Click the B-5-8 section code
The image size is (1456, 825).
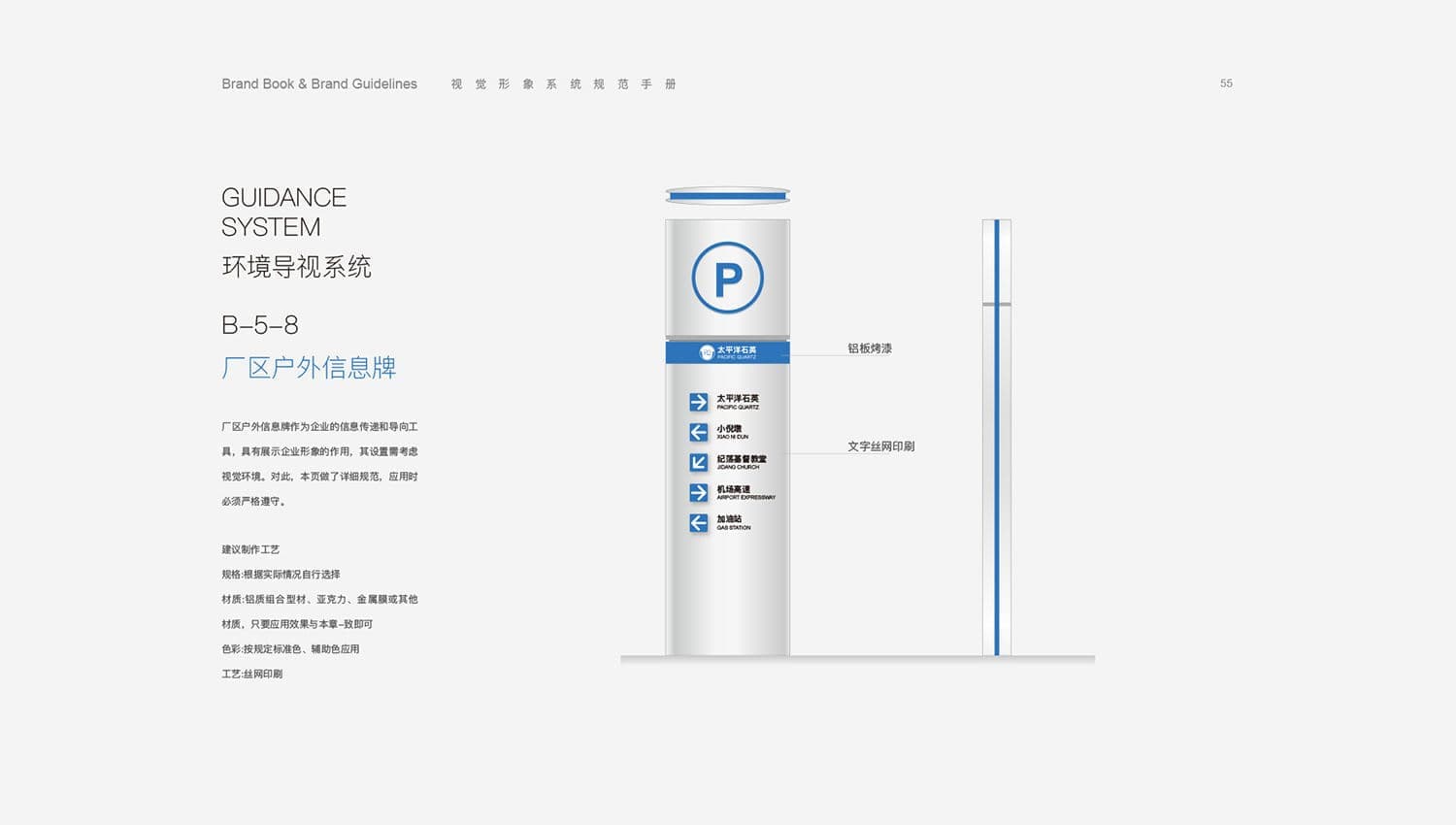pos(259,325)
